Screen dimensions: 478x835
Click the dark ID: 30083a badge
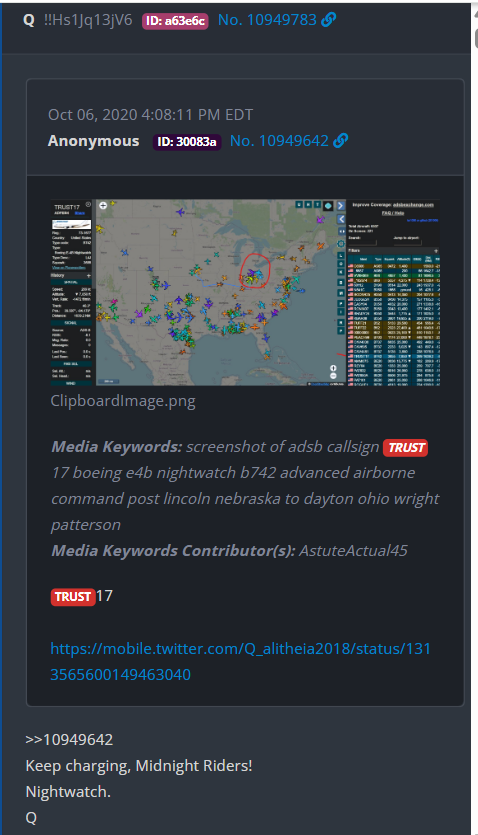tap(187, 142)
